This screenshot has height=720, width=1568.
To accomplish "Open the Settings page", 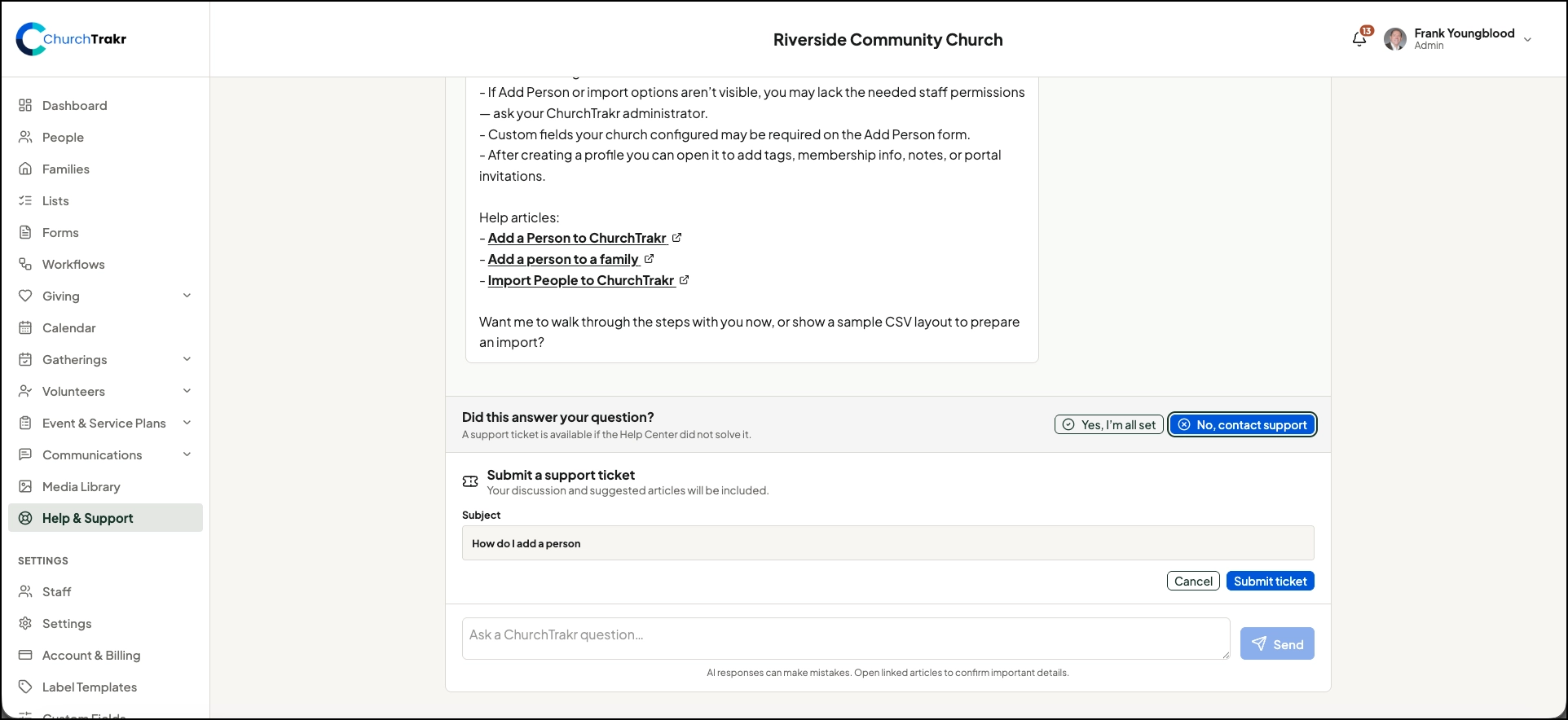I will [105, 623].
